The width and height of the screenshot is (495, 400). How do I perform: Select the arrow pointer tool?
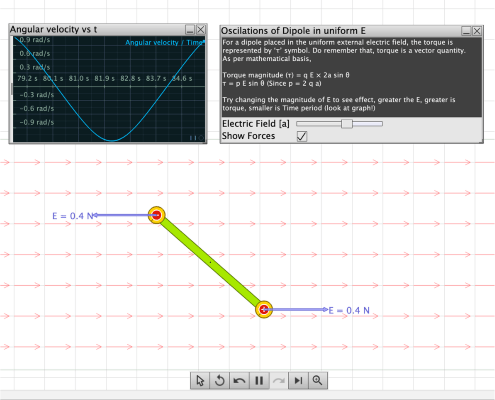tap(200, 380)
